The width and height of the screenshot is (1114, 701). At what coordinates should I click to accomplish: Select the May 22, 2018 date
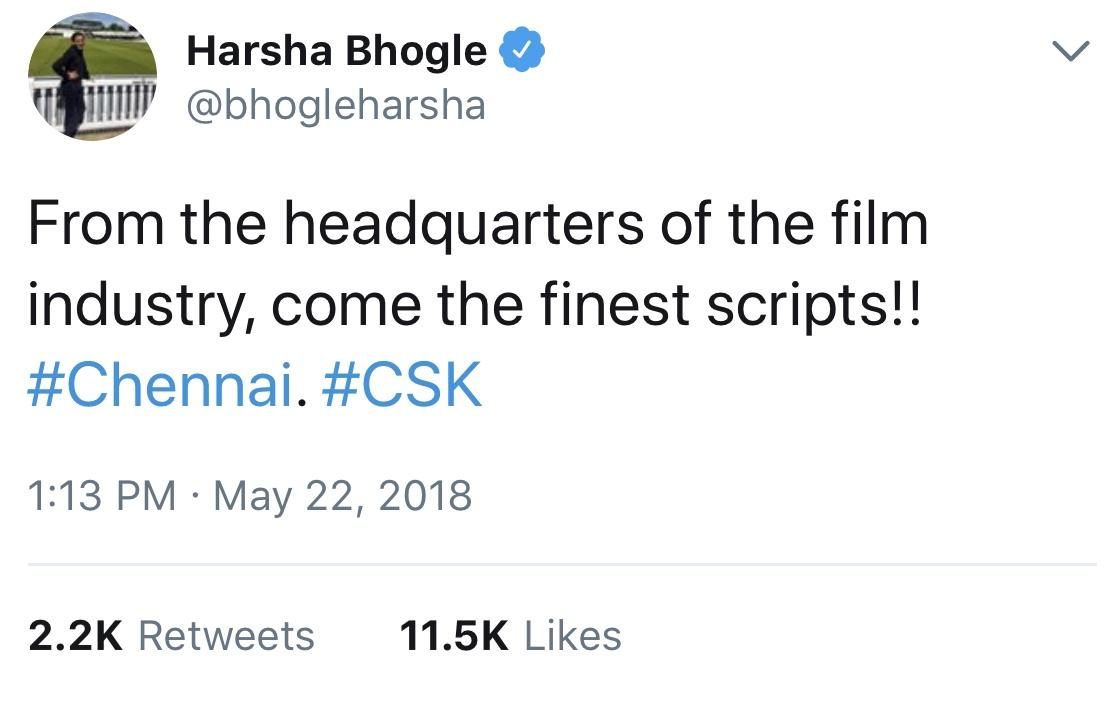tap(342, 495)
